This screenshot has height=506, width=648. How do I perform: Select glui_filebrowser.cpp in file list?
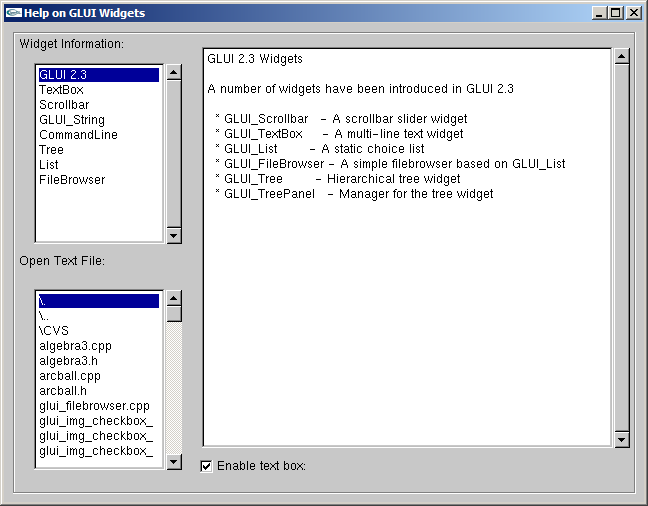95,406
